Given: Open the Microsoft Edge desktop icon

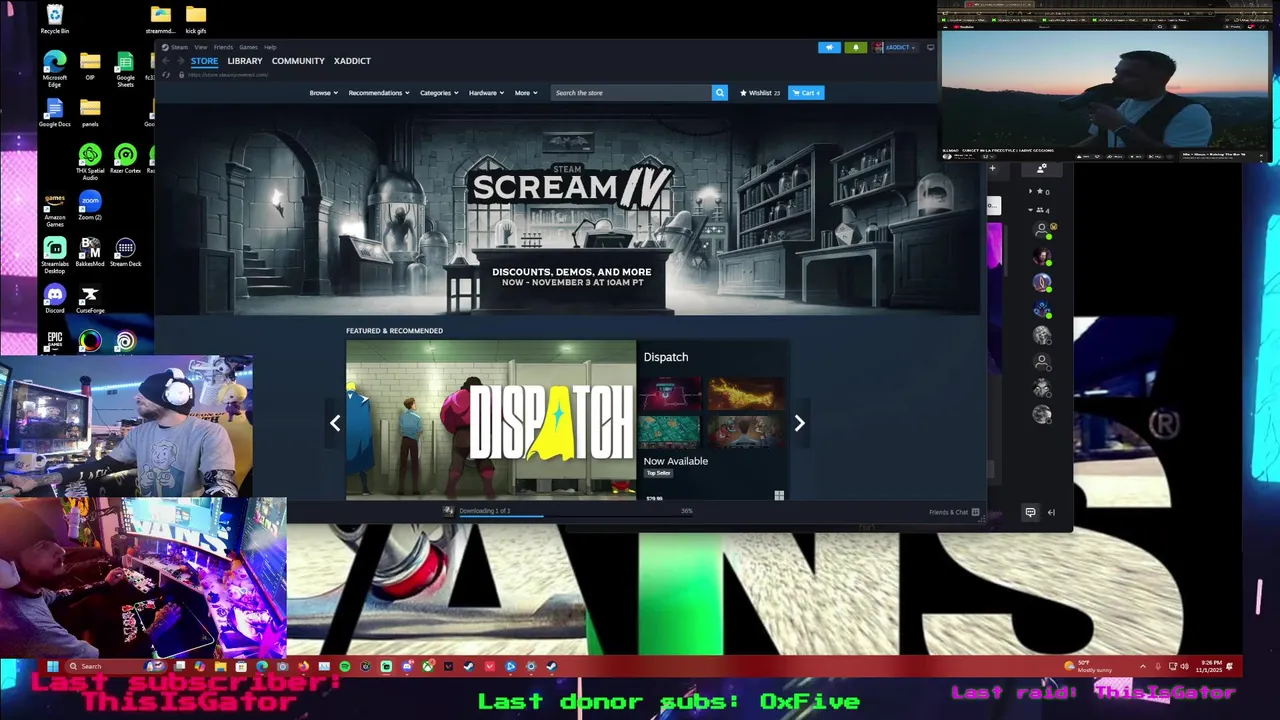Looking at the screenshot, I should [55, 68].
